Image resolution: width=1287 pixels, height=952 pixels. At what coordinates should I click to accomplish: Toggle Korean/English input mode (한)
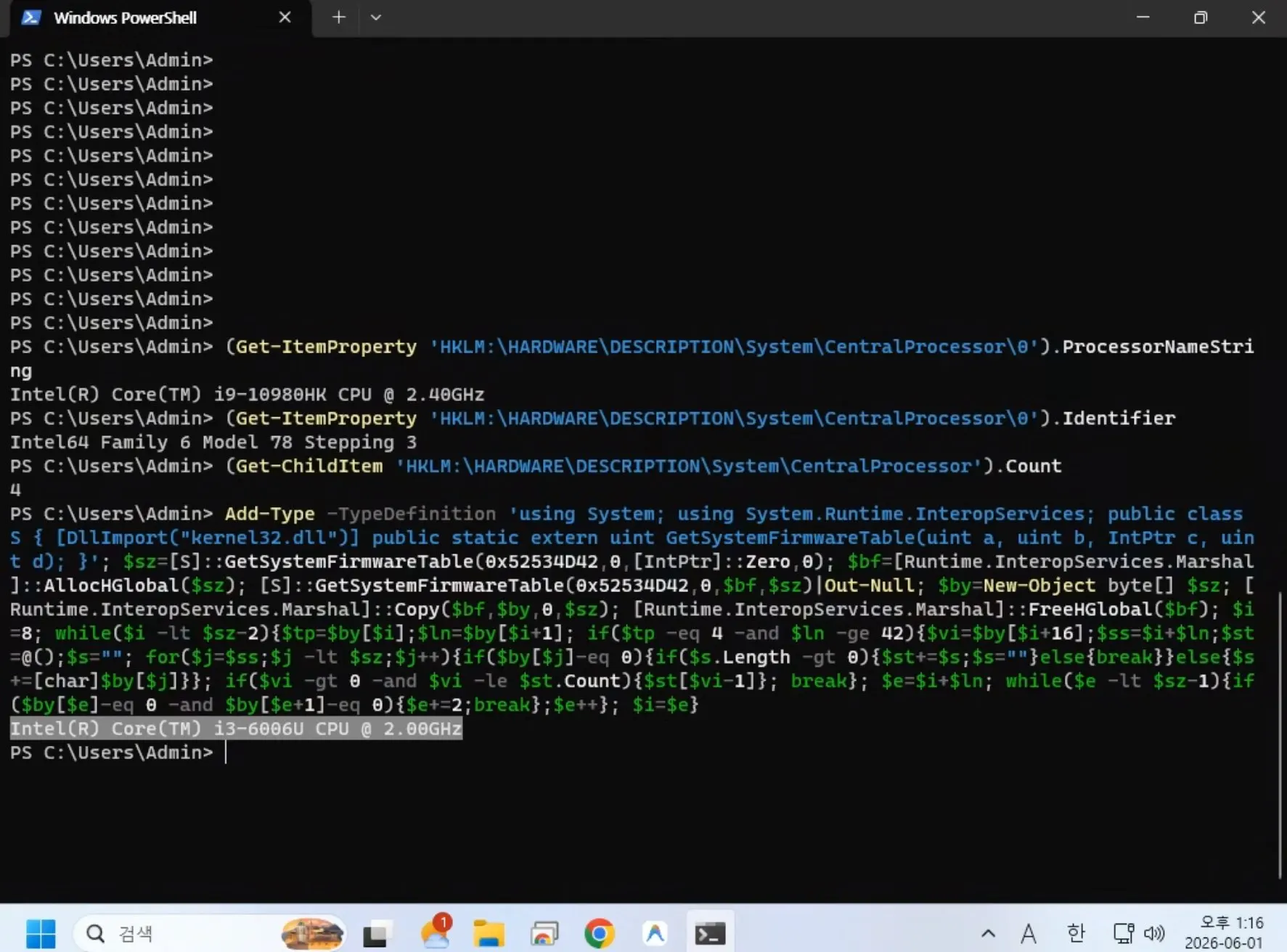point(1076,933)
